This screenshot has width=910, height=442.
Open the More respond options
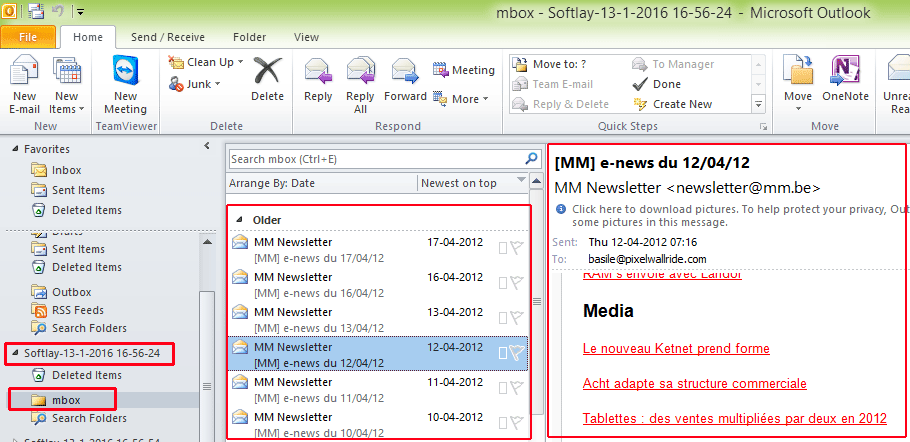[461, 99]
